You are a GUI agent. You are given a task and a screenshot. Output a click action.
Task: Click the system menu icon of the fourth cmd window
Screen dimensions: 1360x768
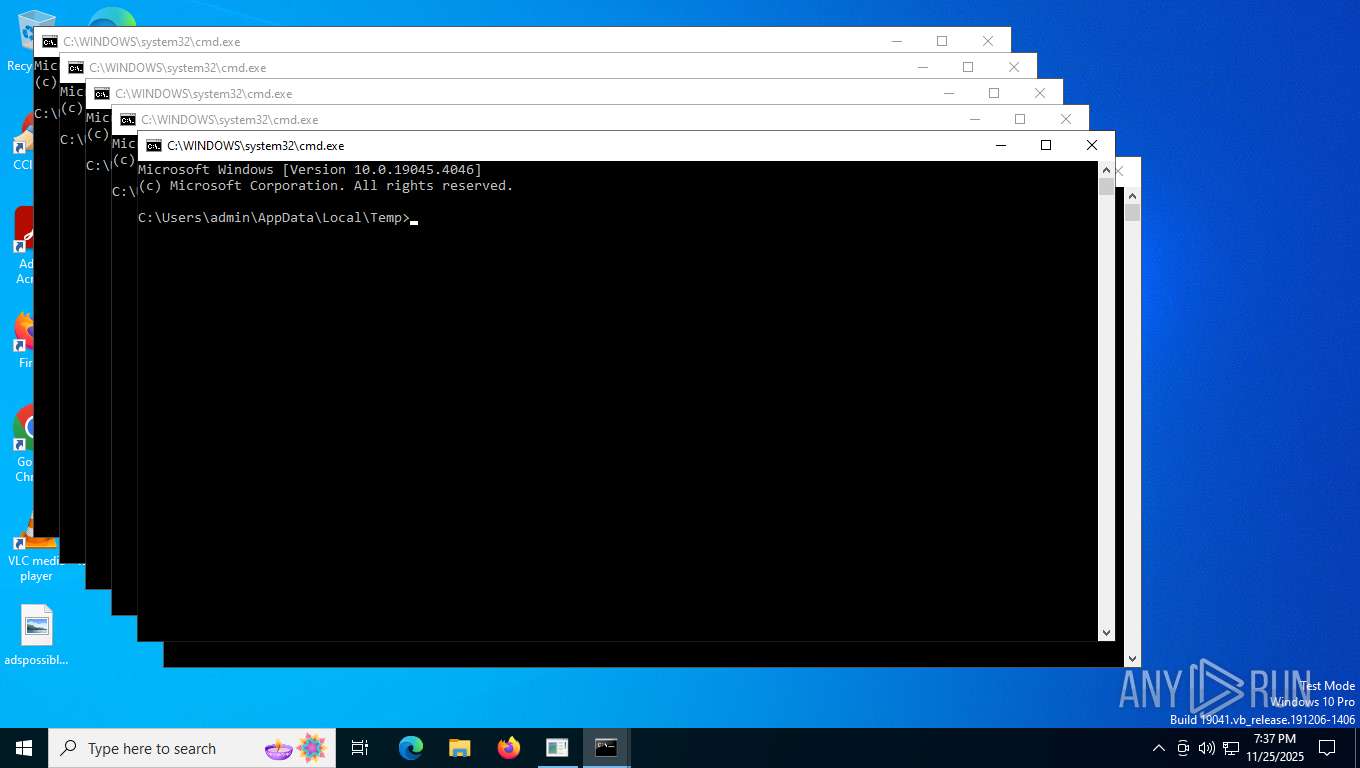(x=75, y=67)
